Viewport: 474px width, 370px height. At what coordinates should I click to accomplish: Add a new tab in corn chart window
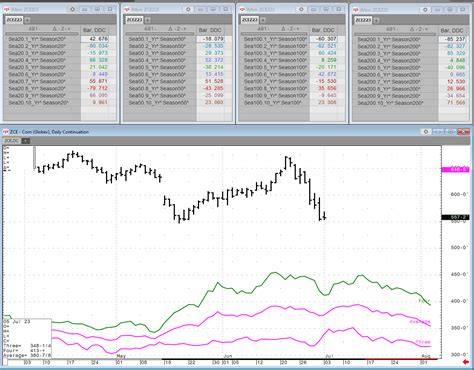pos(26,141)
